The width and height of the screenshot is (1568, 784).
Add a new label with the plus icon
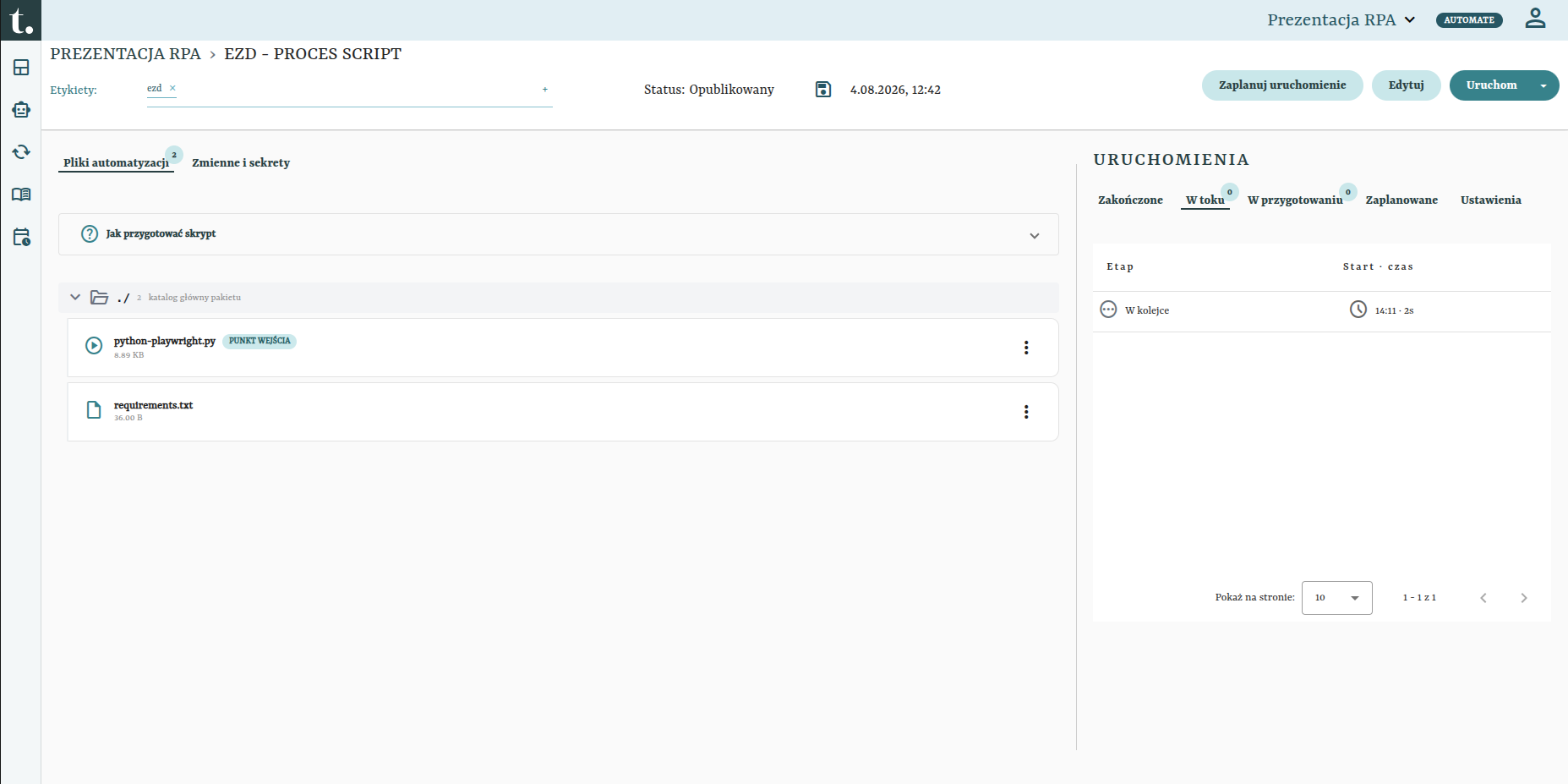pos(545,89)
